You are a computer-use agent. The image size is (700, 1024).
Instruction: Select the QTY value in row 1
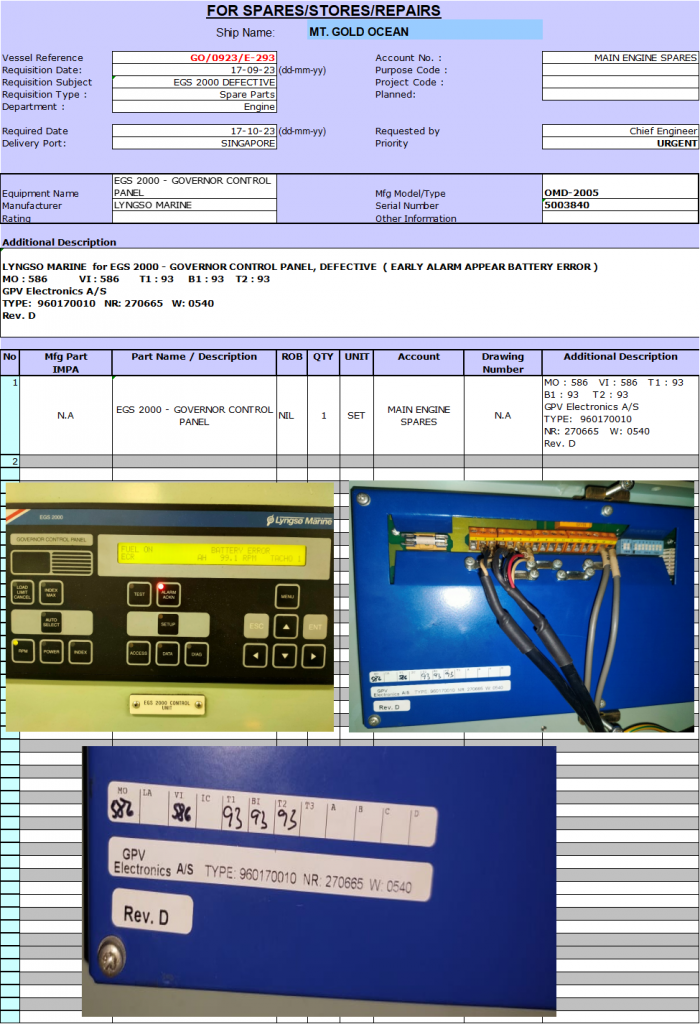tap(323, 415)
